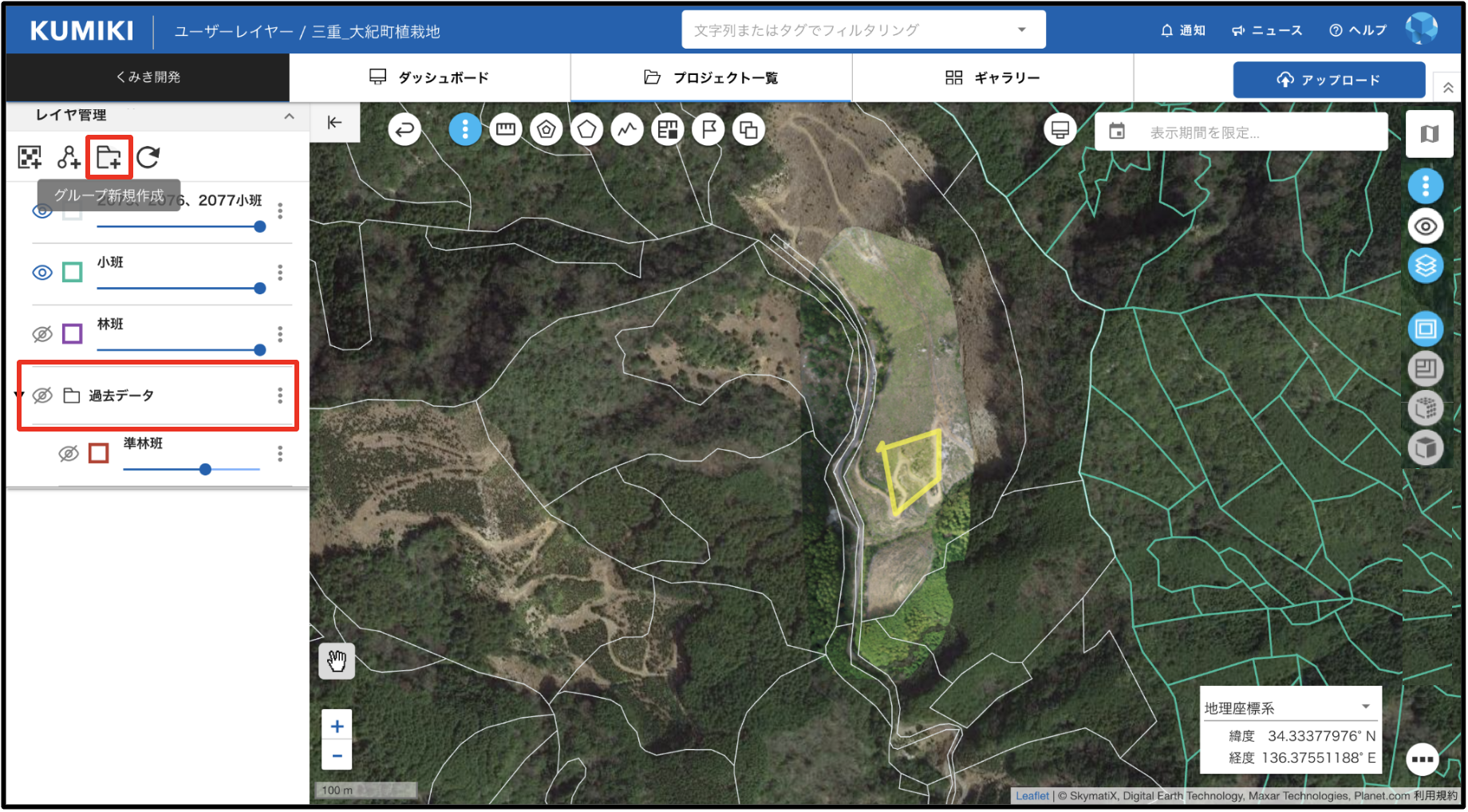Select the flag marker tool
Screen dimensions: 1468x812
708,129
